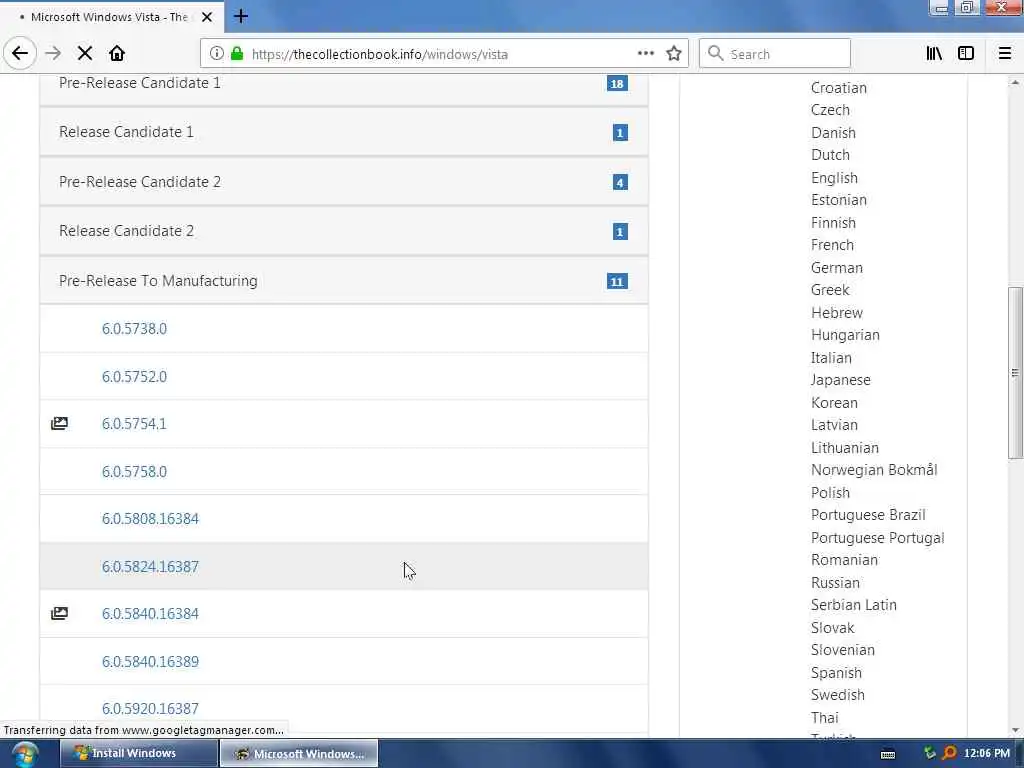Switch to Install Windows taskbar item
1024x768 pixels.
pos(138,753)
